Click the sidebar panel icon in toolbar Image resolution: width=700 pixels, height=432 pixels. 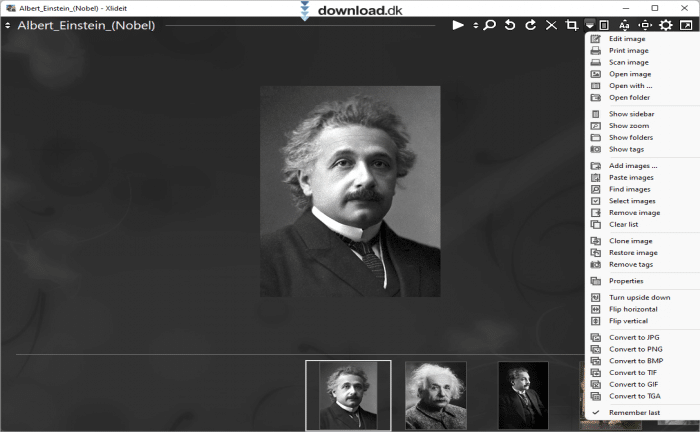604,25
